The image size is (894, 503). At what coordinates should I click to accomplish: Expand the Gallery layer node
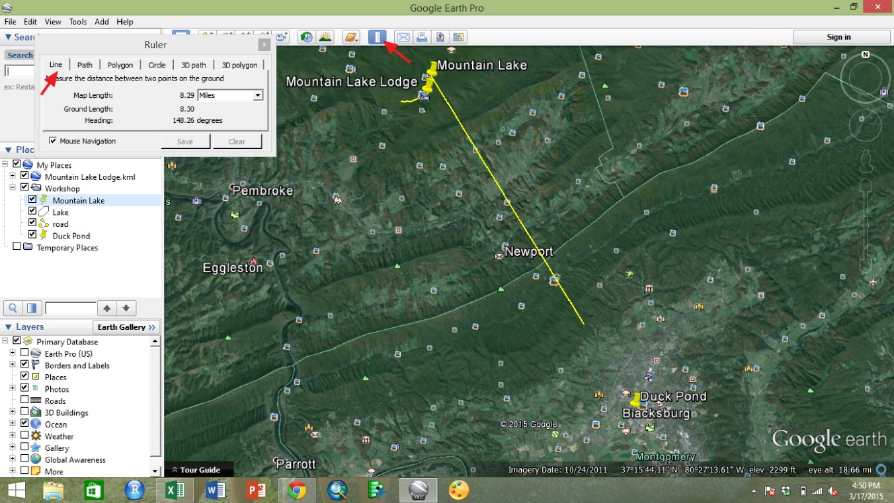click(x=13, y=448)
